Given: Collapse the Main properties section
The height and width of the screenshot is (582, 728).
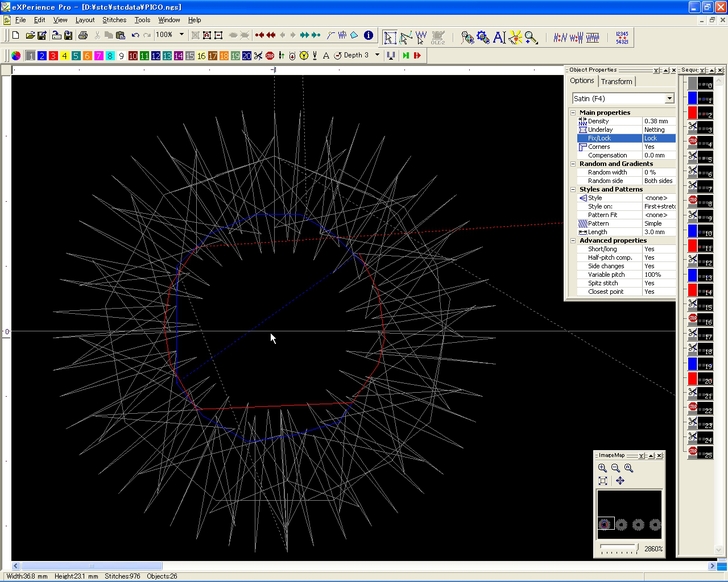Looking at the screenshot, I should click(573, 112).
